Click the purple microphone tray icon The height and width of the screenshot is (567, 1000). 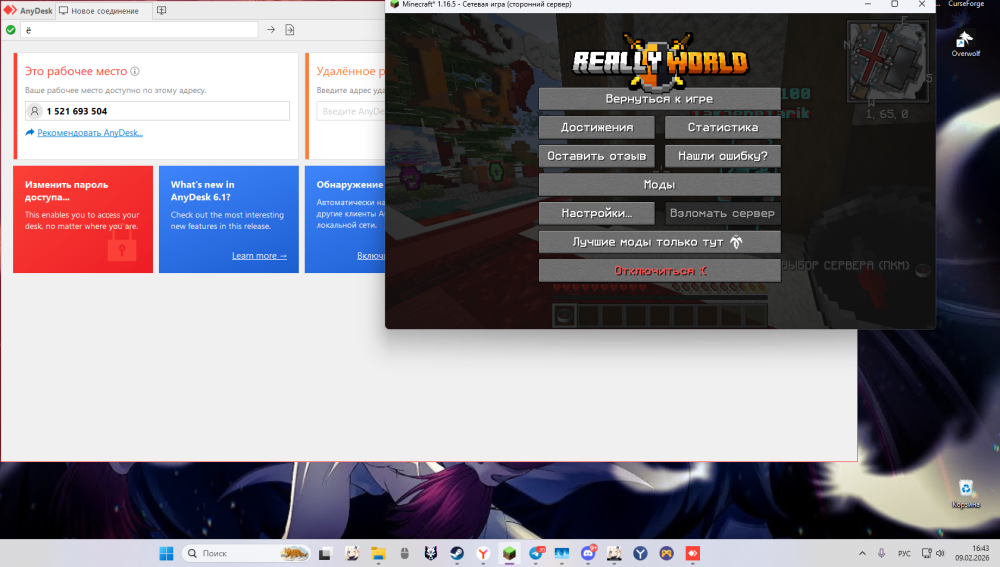click(881, 554)
